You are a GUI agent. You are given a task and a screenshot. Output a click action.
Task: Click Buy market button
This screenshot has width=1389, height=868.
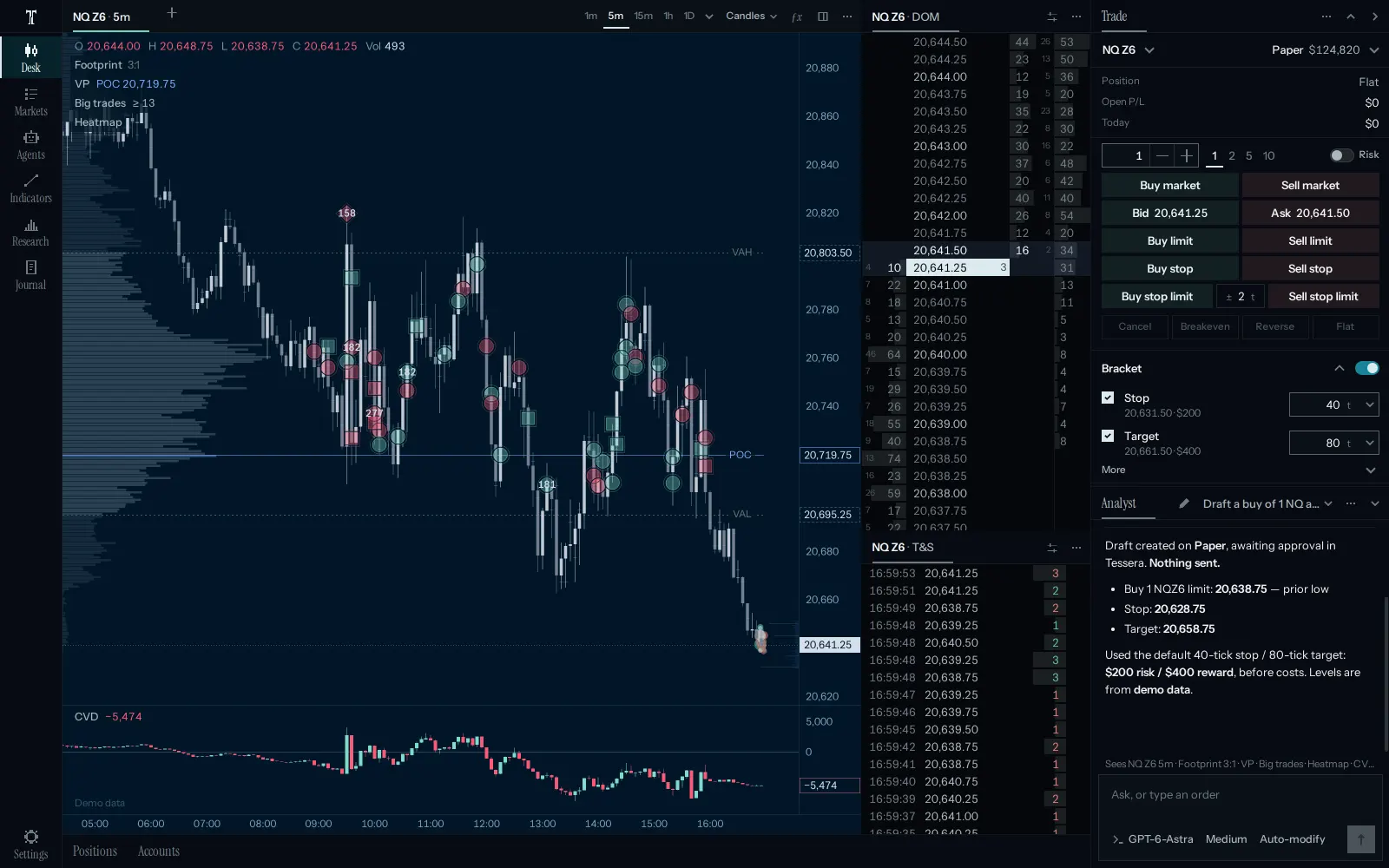pos(1169,185)
